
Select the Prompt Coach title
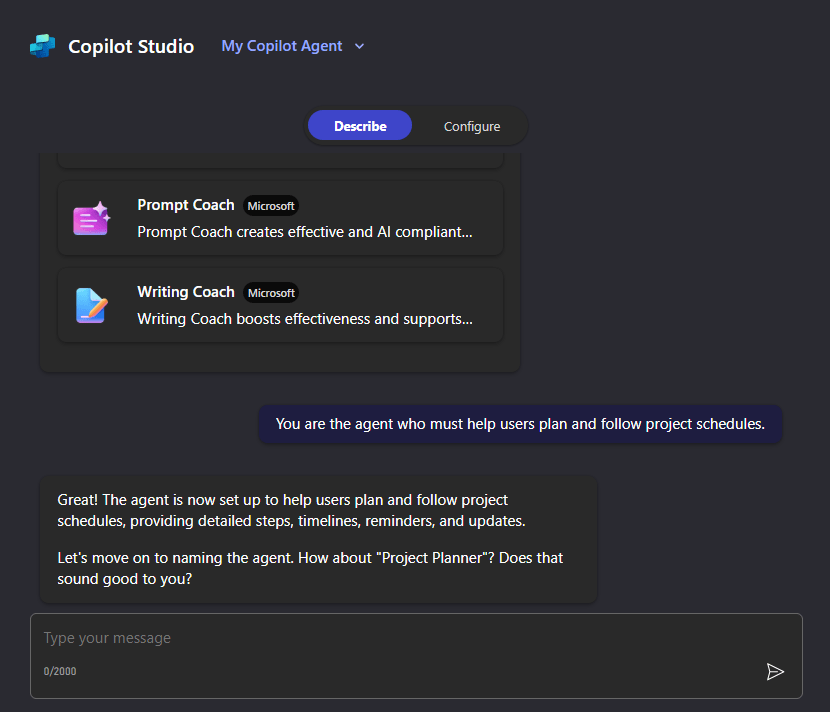[186, 205]
